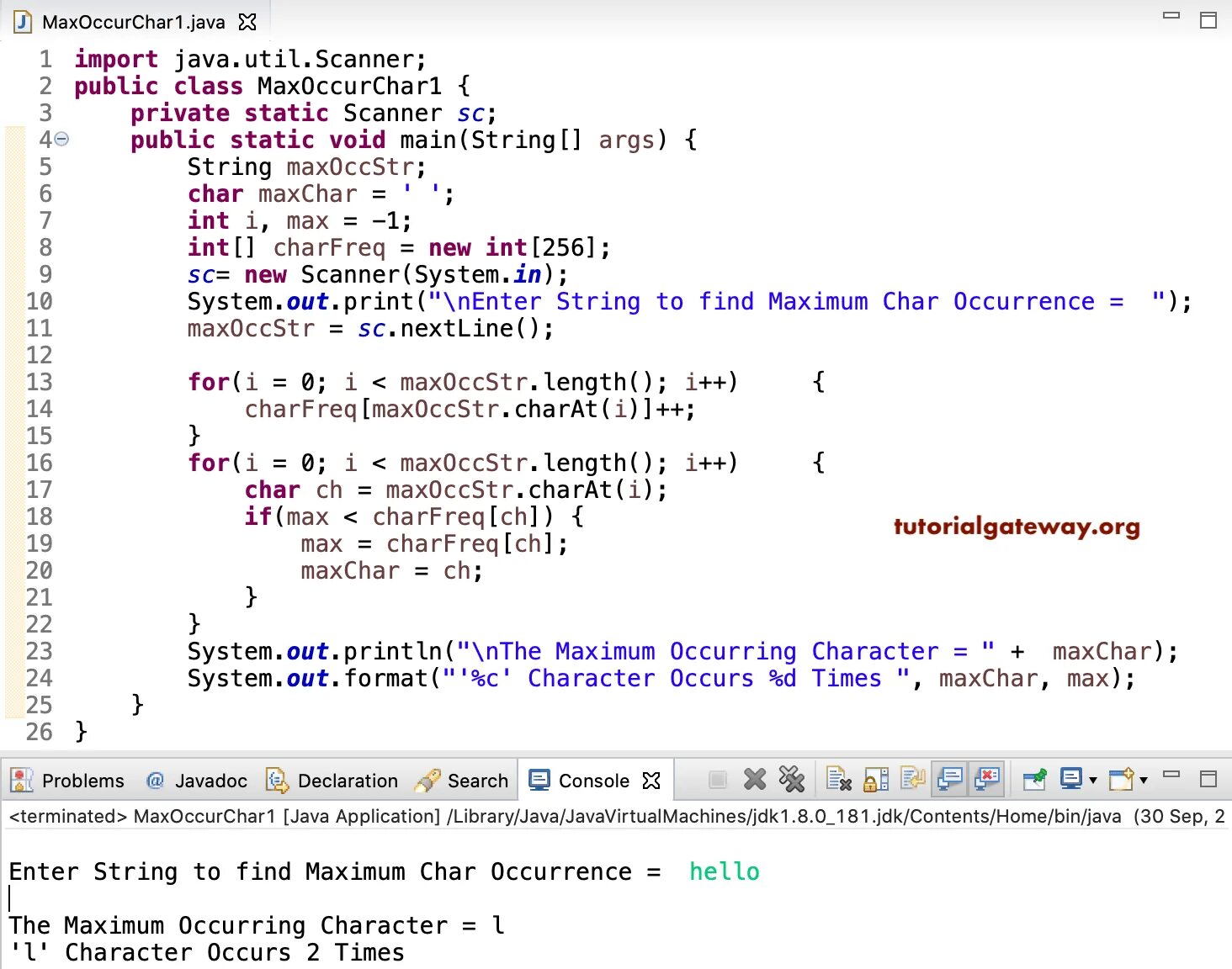
Task: Maximize the Console panel view
Action: (1208, 779)
